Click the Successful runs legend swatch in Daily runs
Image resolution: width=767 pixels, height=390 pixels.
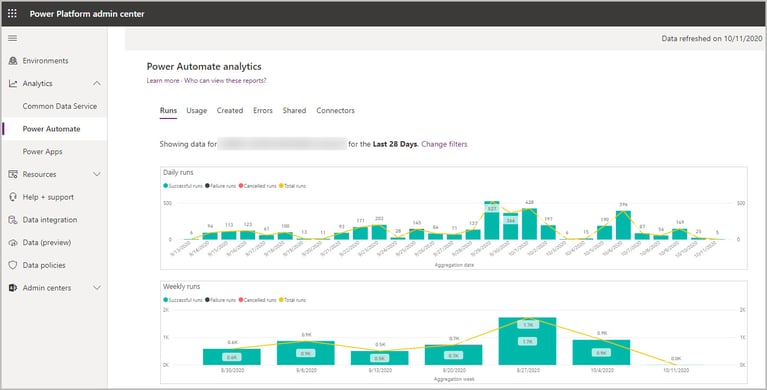tap(165, 186)
